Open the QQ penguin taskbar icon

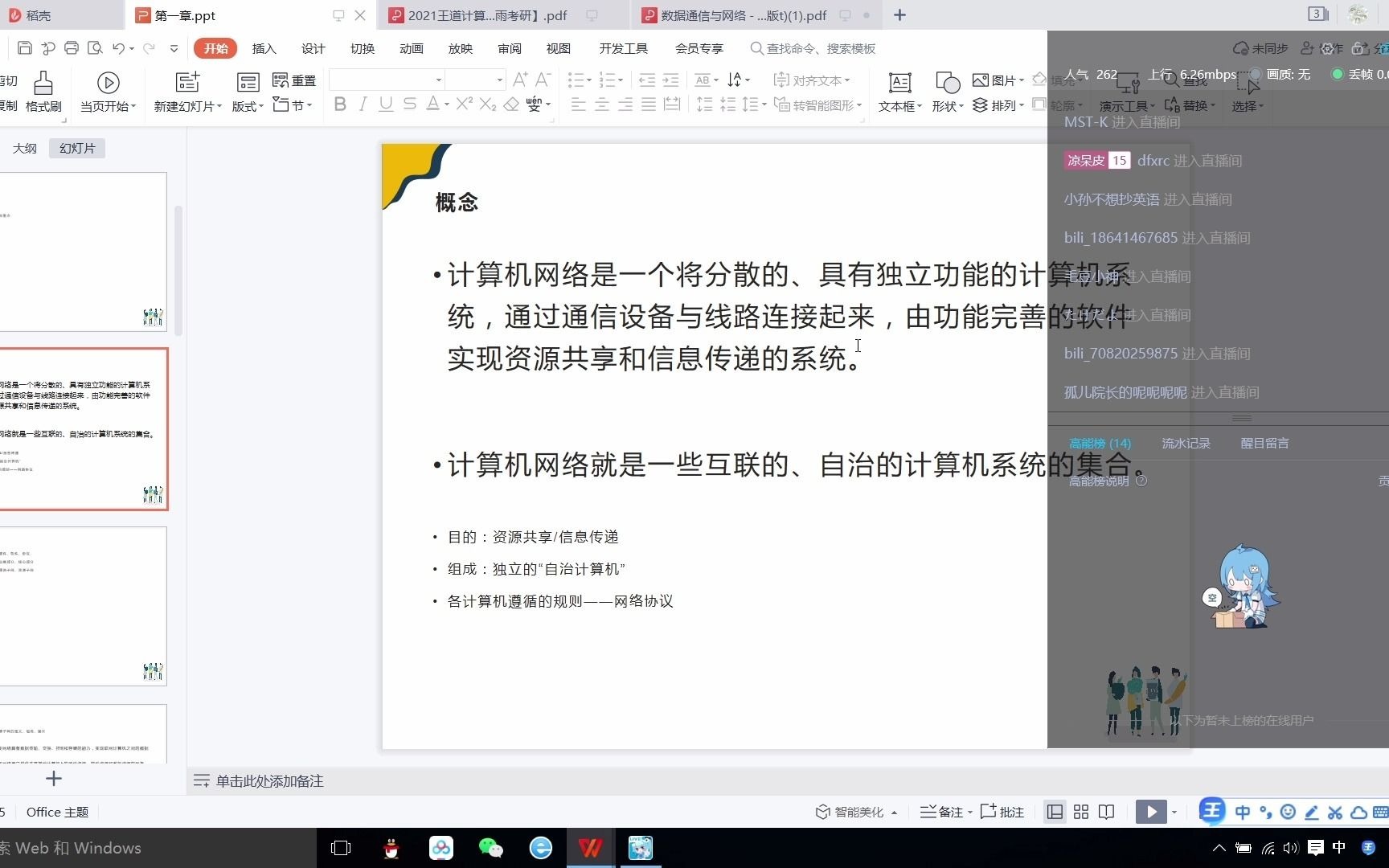[391, 848]
